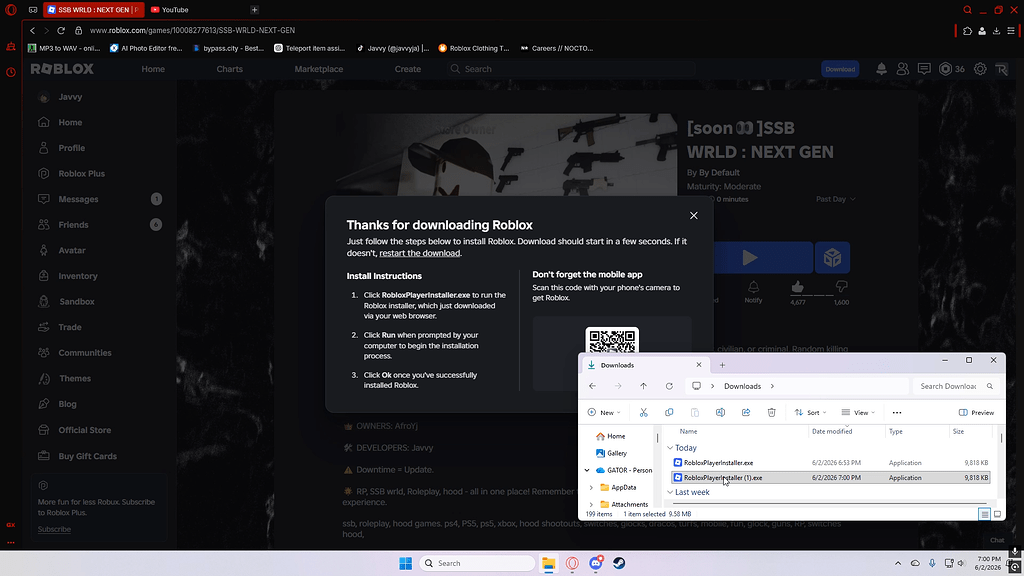Image resolution: width=1024 pixels, height=576 pixels.
Task: Open Marketplace in Roblox navigation
Action: (x=319, y=69)
